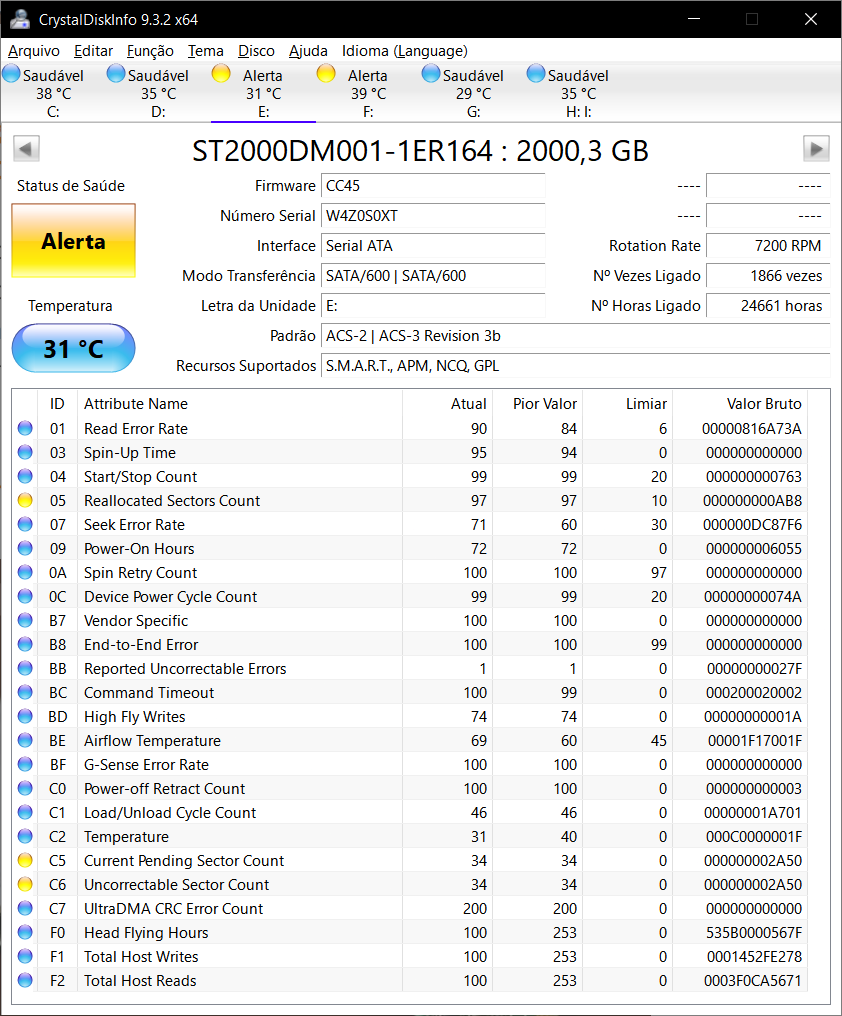Click blue status orb for Read Error Rate
Image resolution: width=842 pixels, height=1016 pixels.
click(x=25, y=428)
